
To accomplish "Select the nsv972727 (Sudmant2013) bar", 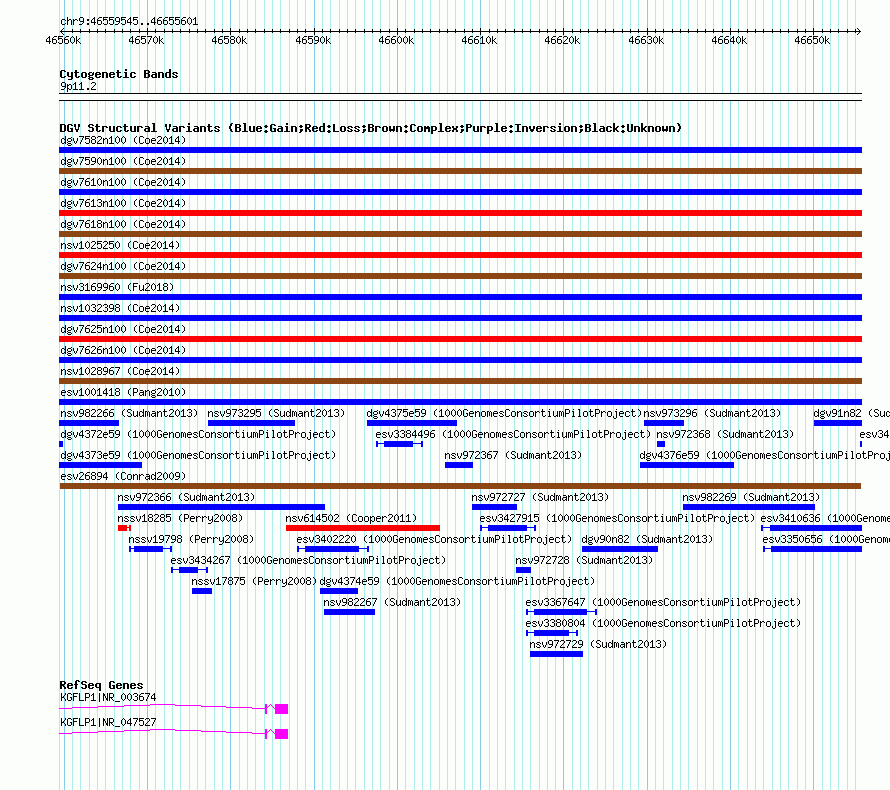I will [x=494, y=507].
